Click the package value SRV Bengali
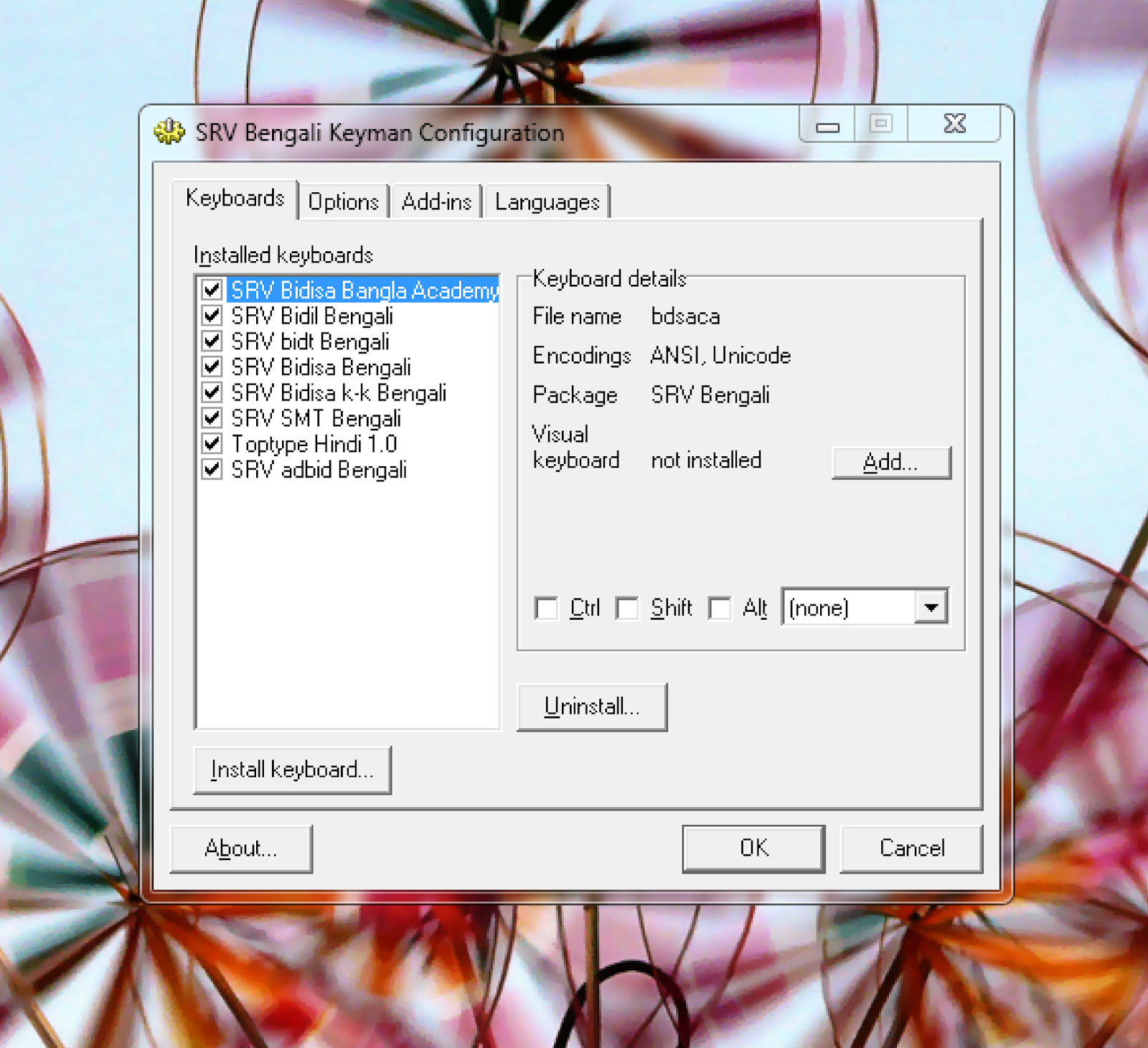The height and width of the screenshot is (1048, 1148). (x=710, y=395)
